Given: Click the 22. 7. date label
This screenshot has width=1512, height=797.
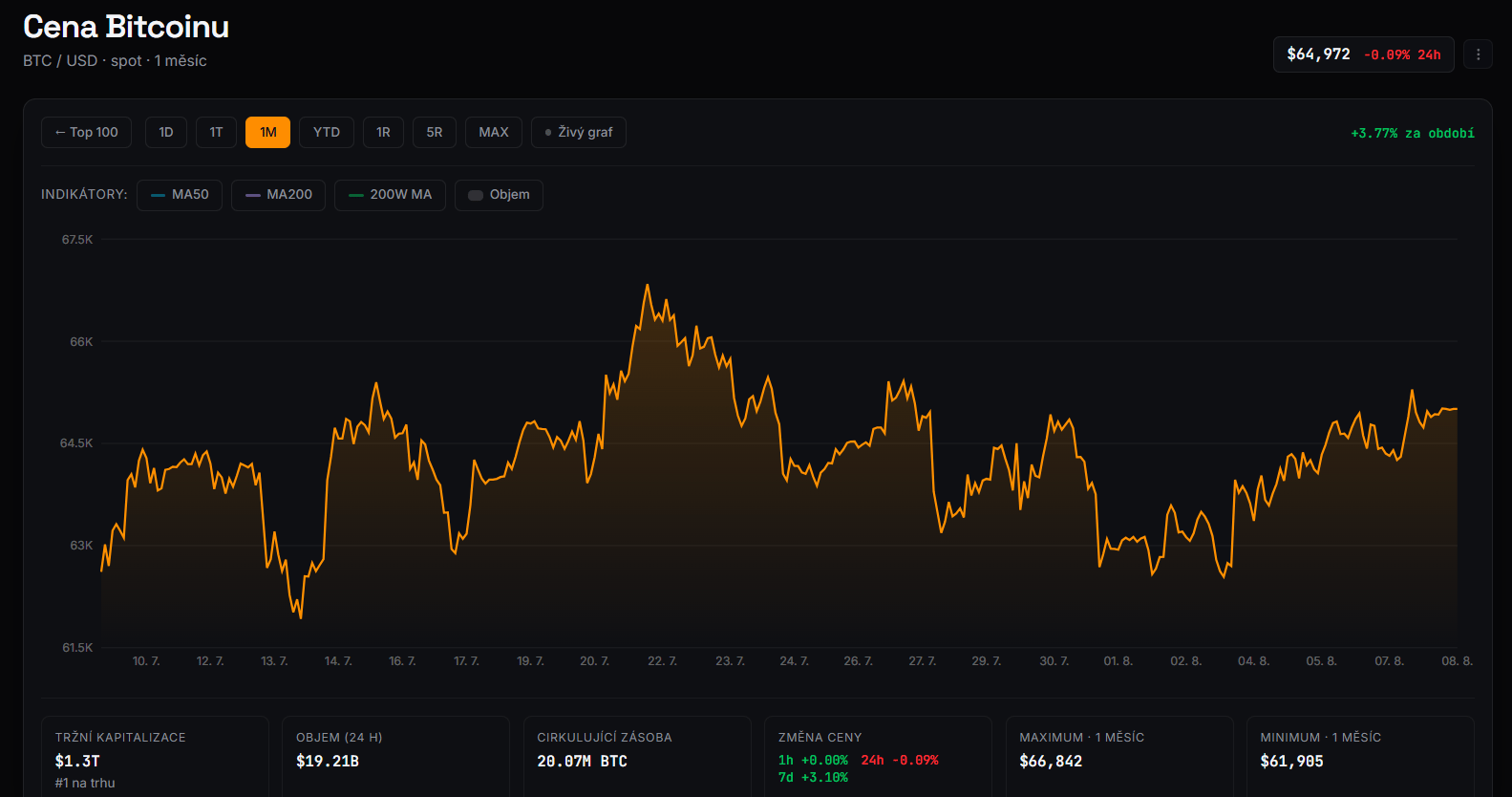Looking at the screenshot, I should pyautogui.click(x=662, y=661).
